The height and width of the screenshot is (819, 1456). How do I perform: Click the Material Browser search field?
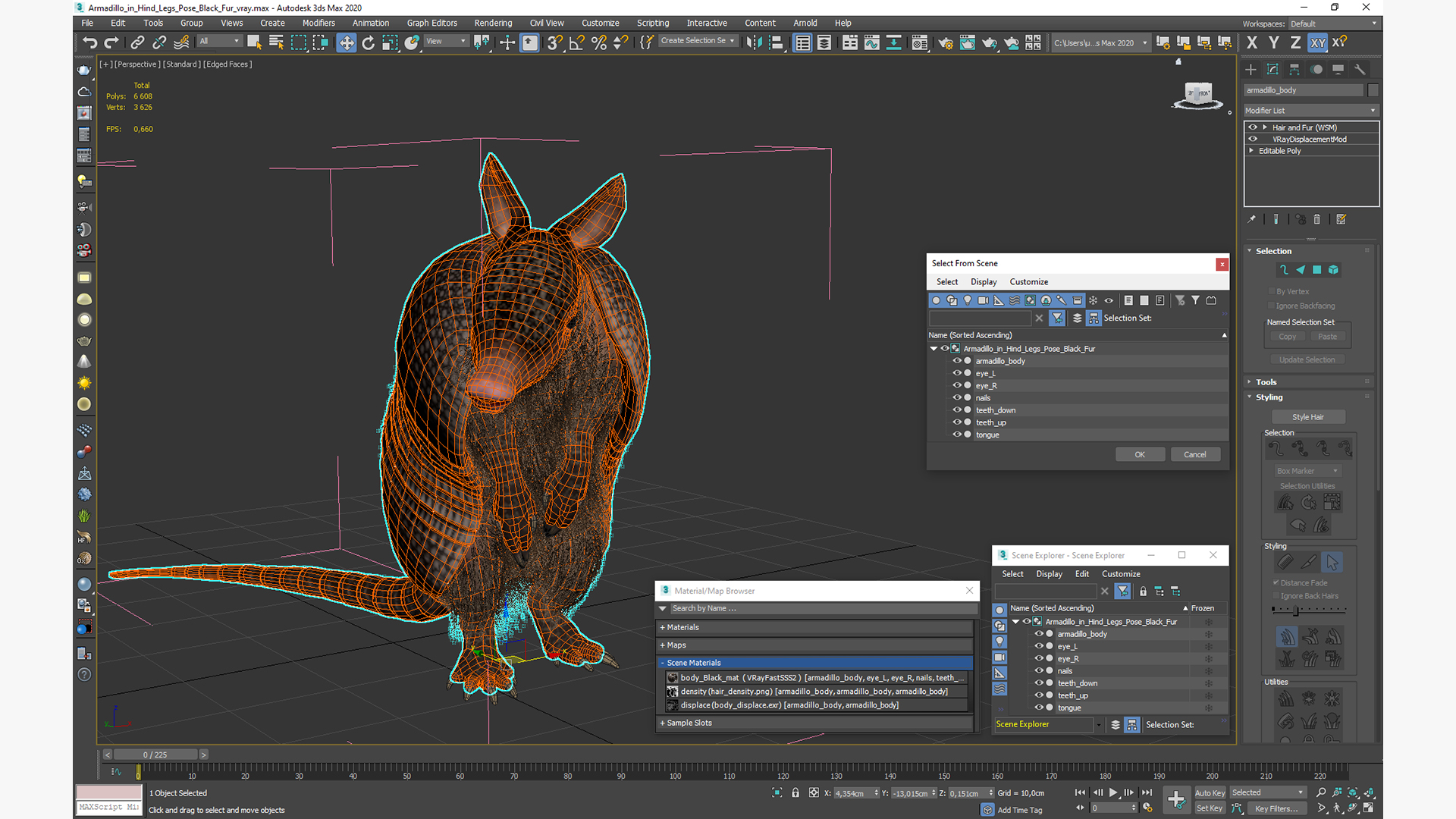(822, 608)
